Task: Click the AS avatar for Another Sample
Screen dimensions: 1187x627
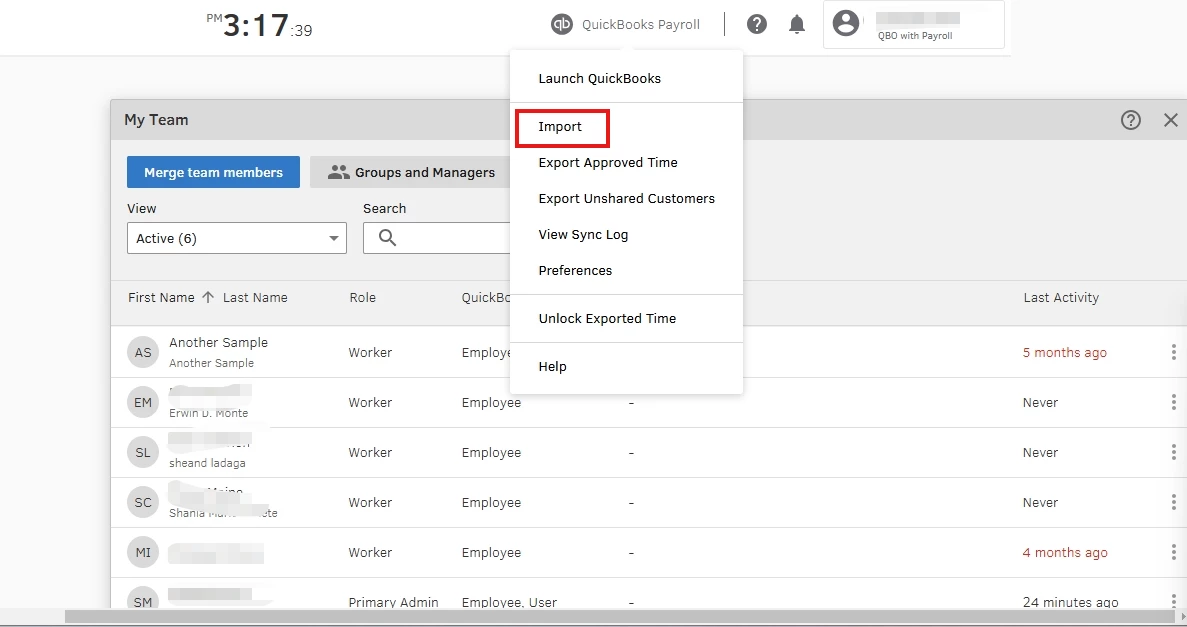Action: tap(143, 352)
